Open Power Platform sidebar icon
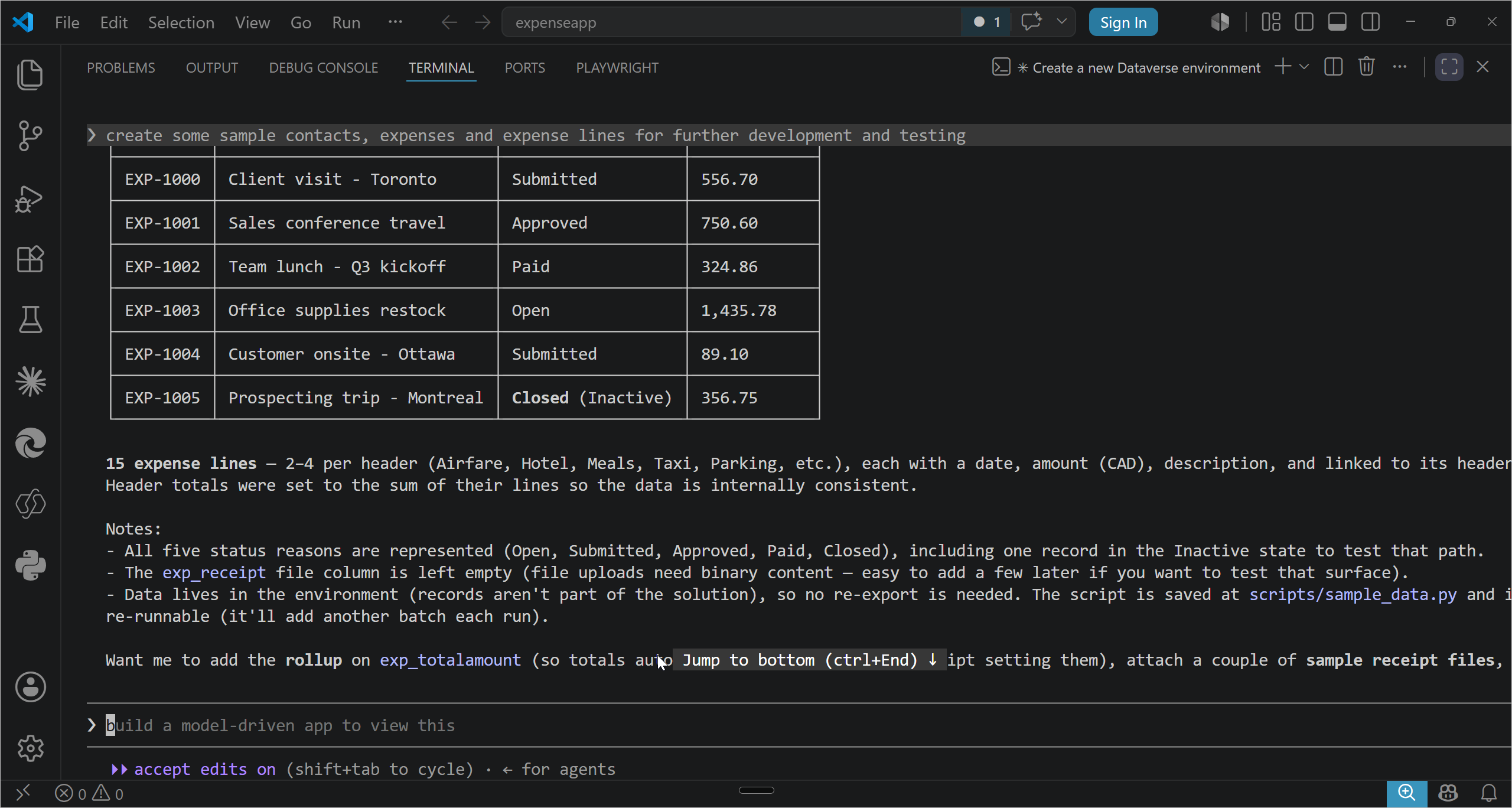The image size is (1512, 808). 30,504
